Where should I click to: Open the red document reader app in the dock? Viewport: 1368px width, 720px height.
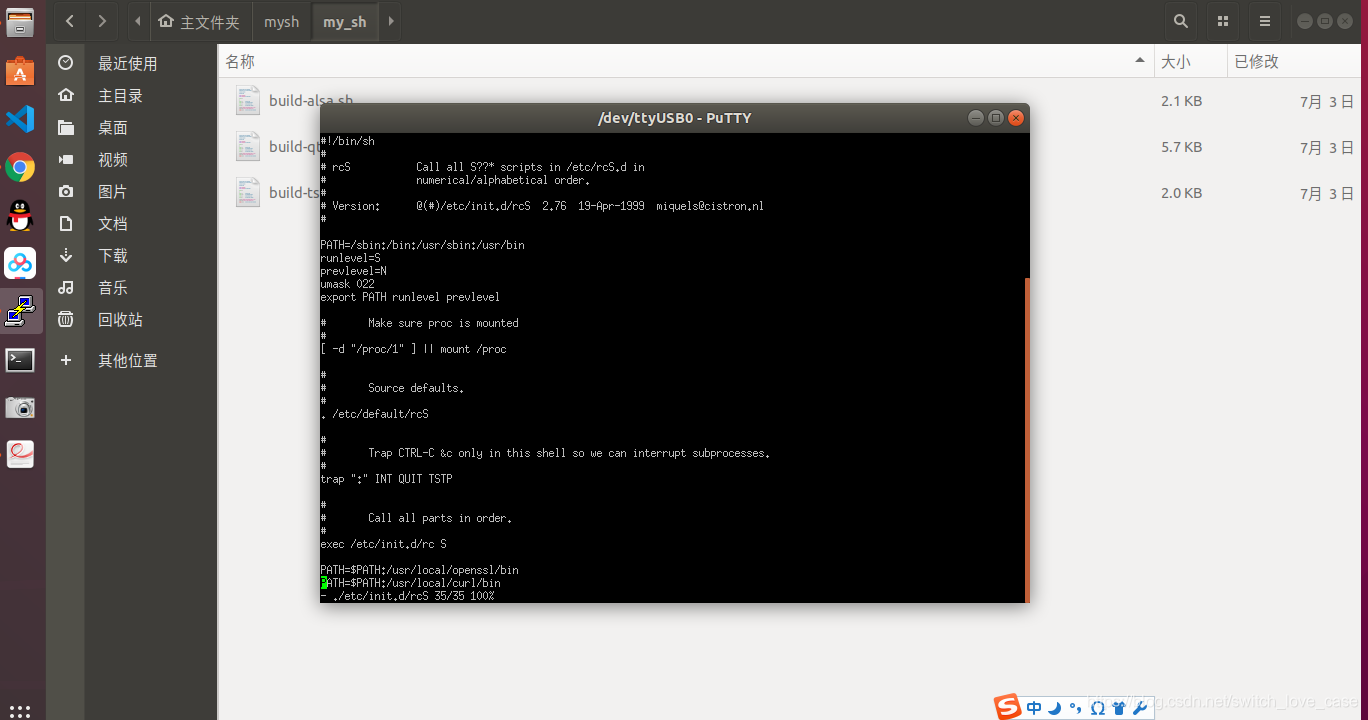[20, 455]
